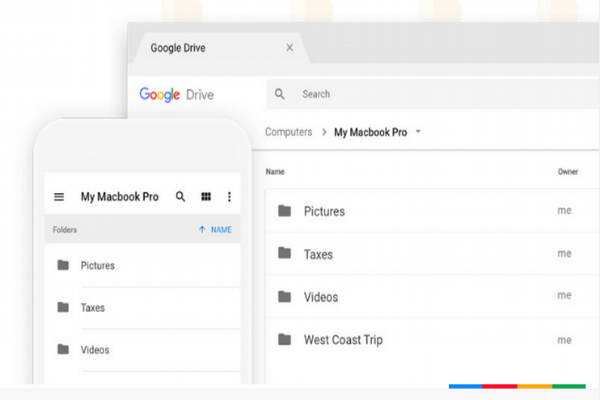Open Taxes folder row in browser
Viewport: 600px width, 400px height.
coord(432,253)
